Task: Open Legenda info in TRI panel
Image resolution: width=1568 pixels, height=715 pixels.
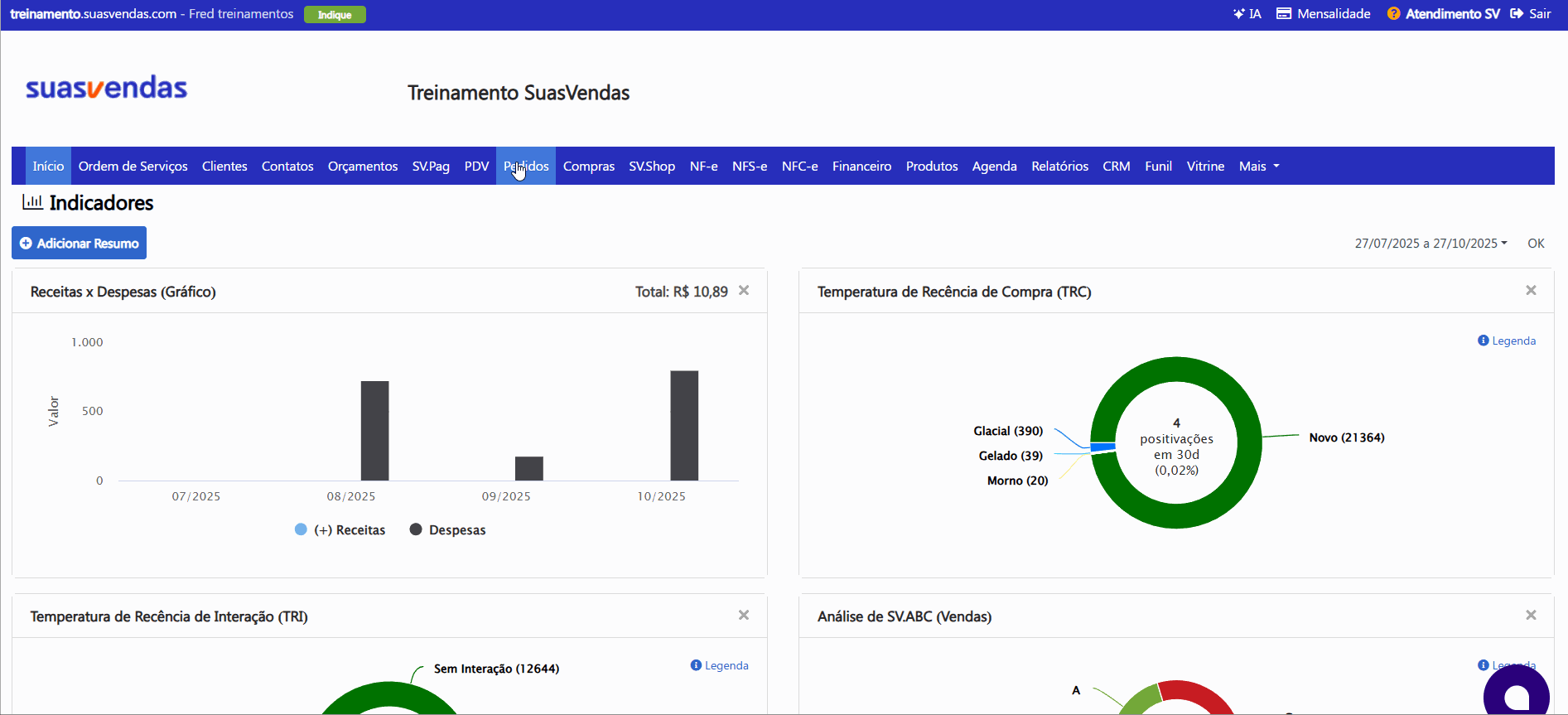Action: tap(719, 665)
